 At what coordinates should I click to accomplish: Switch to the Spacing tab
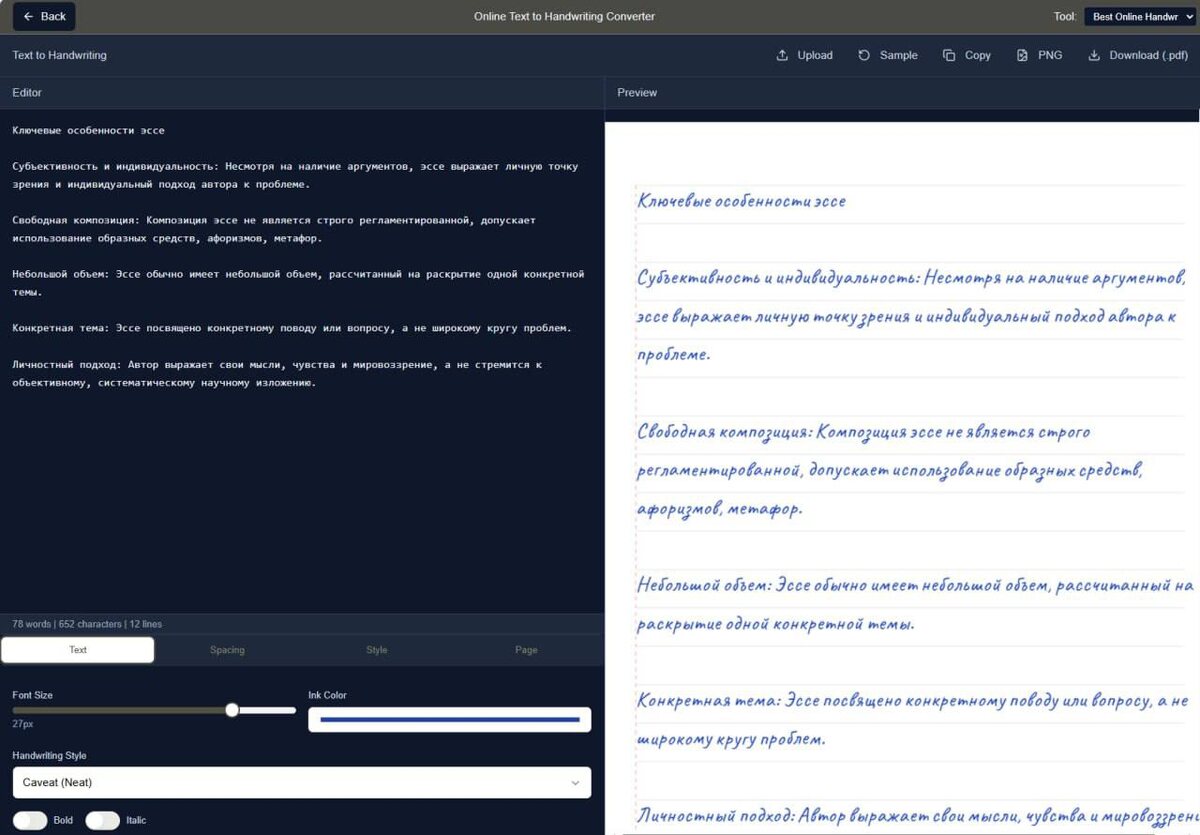pos(227,650)
